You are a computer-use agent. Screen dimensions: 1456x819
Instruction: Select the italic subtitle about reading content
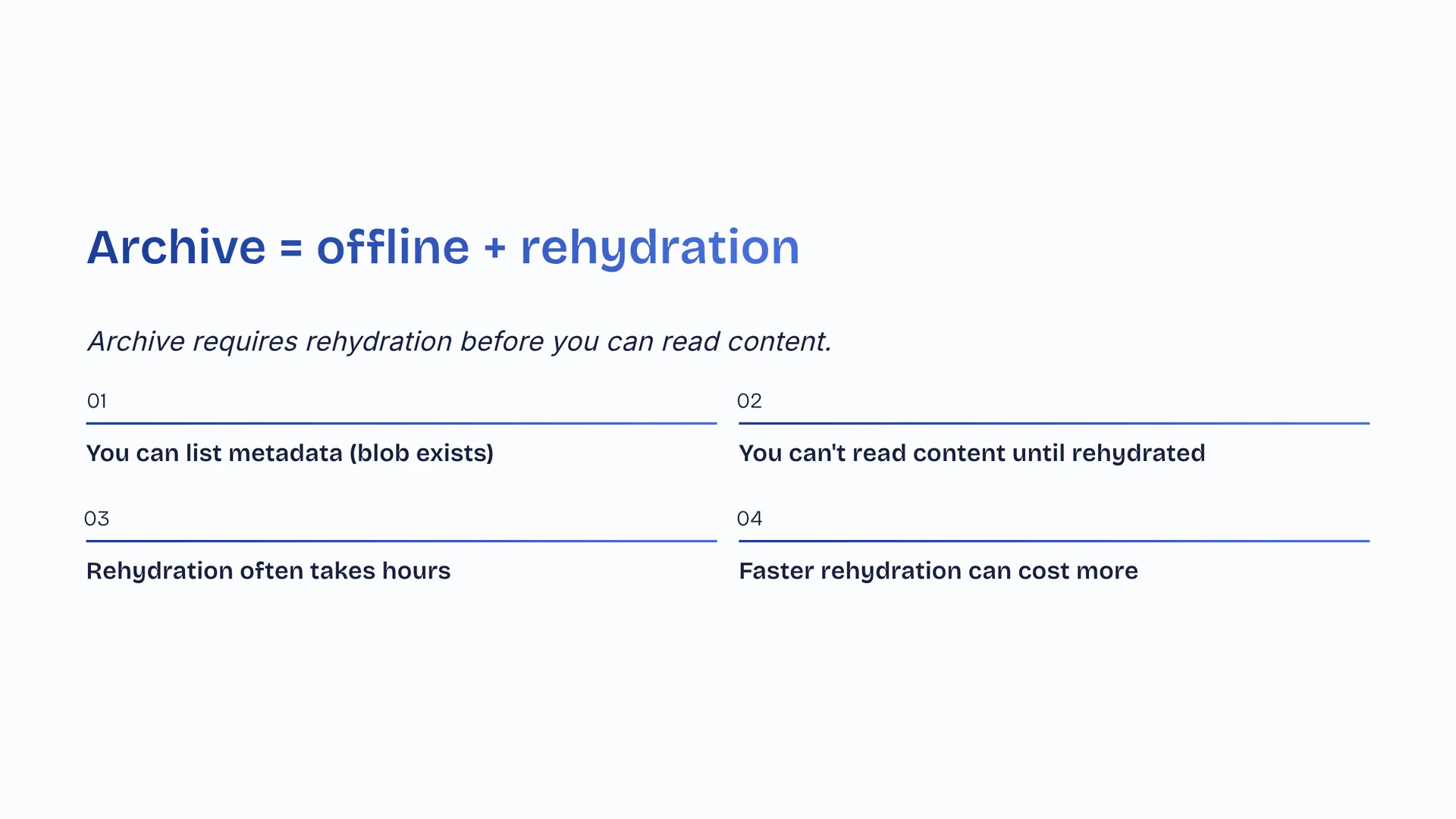460,341
